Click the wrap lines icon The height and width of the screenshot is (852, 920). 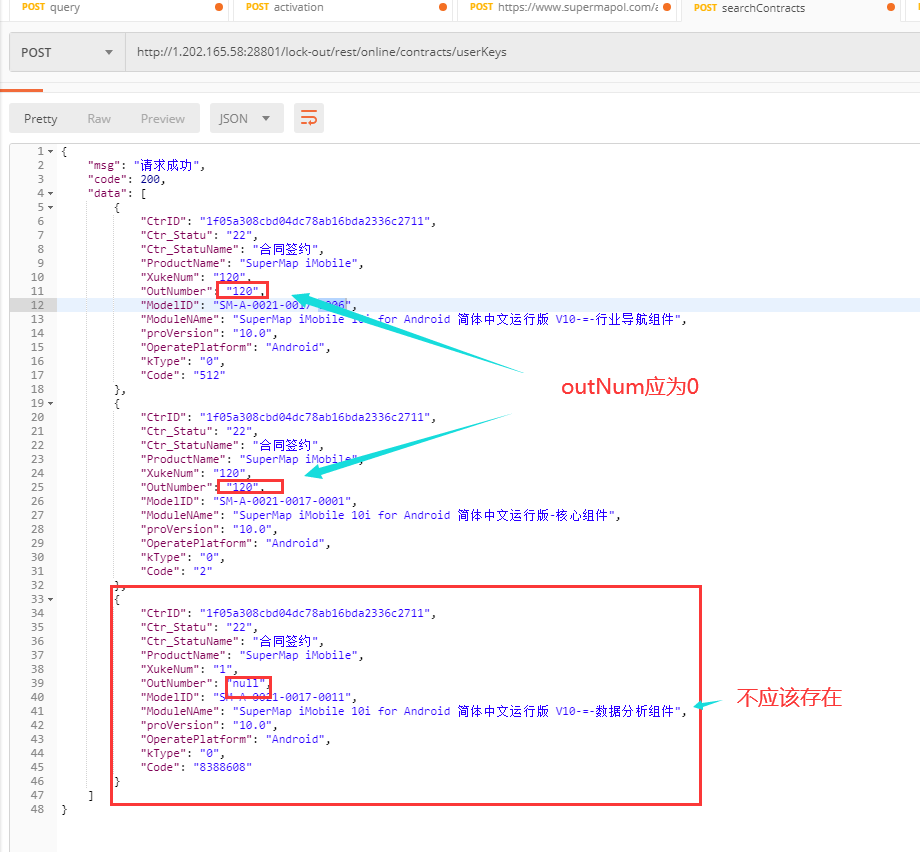pos(309,118)
